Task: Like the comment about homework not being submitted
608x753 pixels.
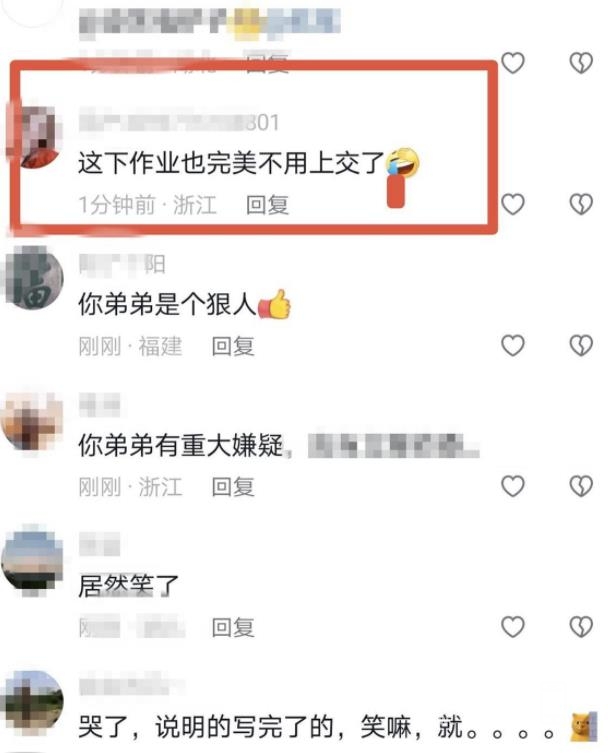Action: pyautogui.click(x=513, y=204)
